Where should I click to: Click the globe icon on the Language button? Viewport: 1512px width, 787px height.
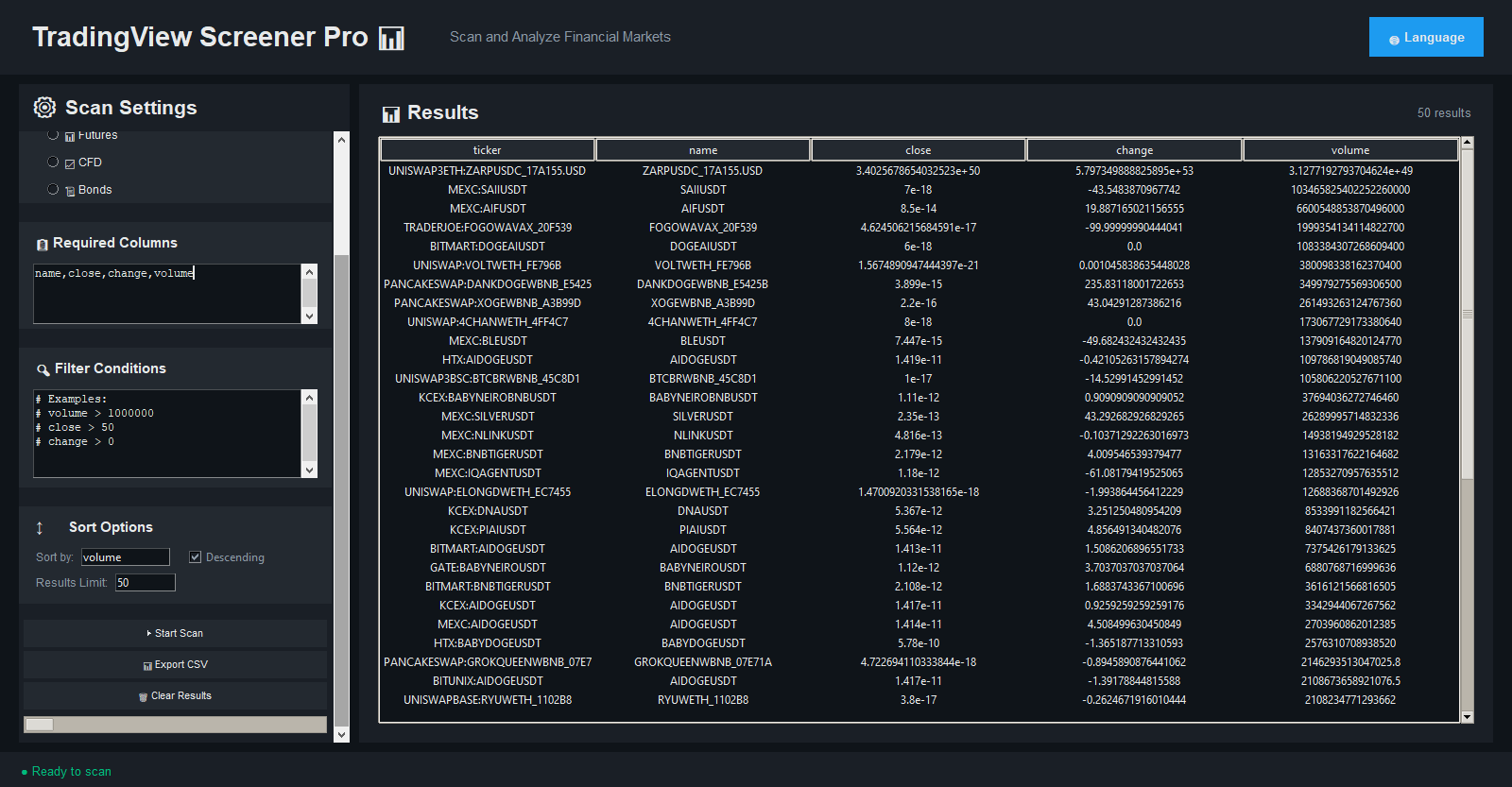coord(1394,40)
